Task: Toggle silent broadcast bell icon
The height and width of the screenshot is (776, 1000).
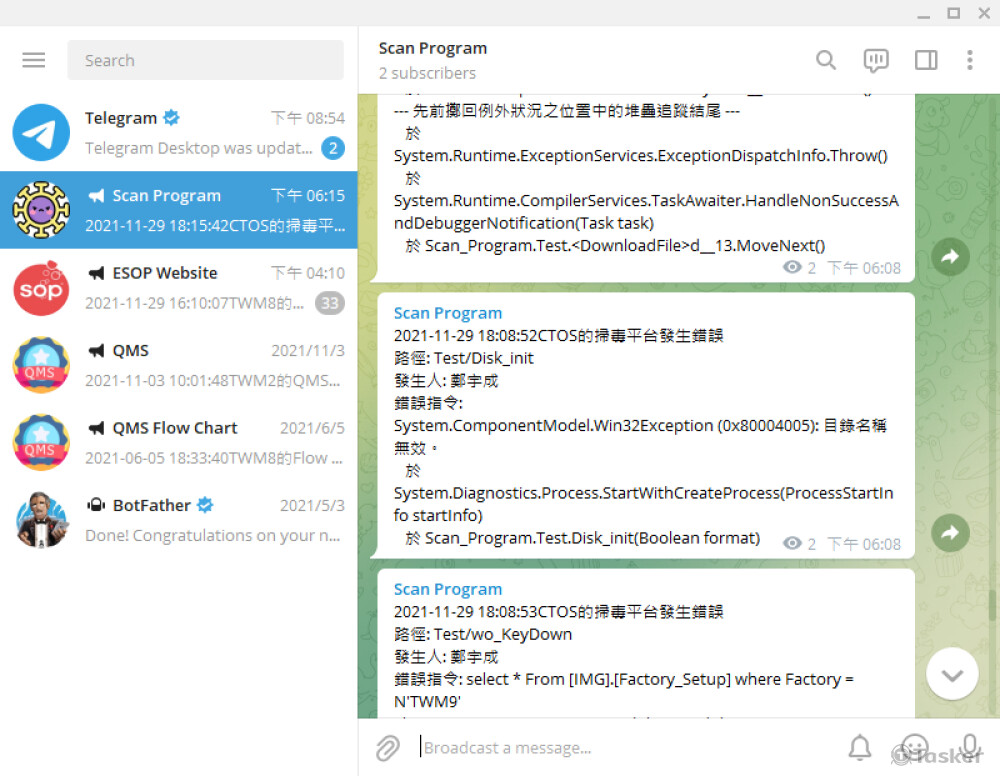Action: tap(859, 747)
